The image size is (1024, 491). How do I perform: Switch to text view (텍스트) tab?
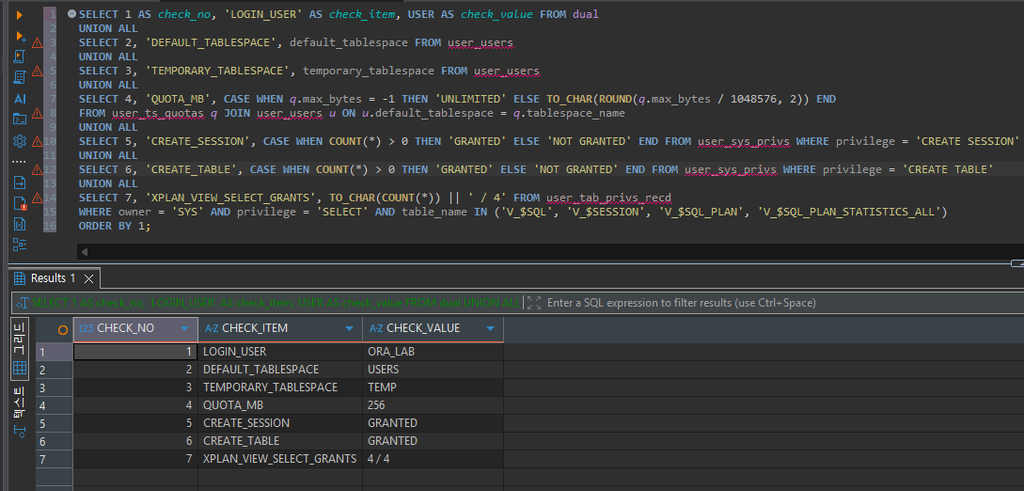pyautogui.click(x=20, y=413)
